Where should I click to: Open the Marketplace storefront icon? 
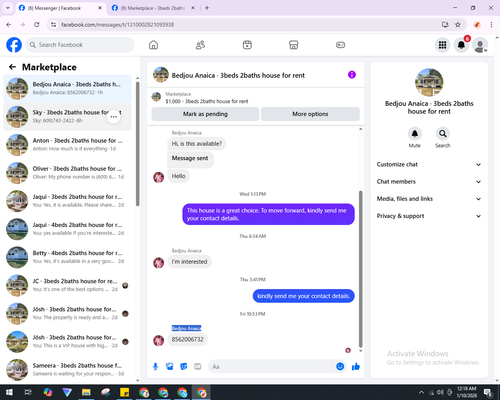[x=294, y=45]
